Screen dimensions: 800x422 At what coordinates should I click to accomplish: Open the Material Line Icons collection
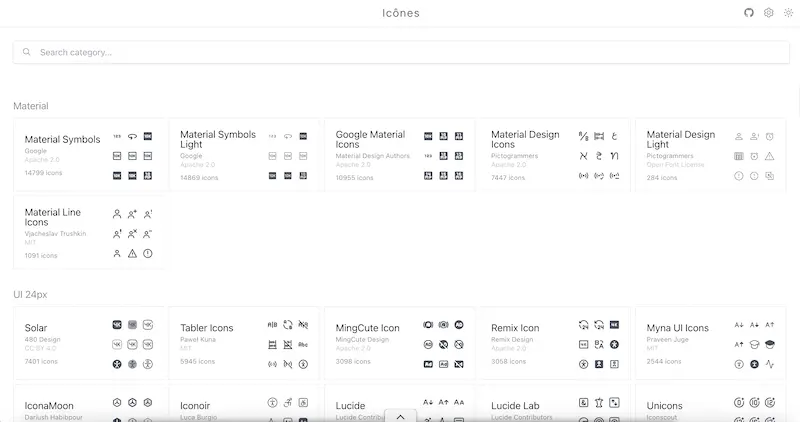pos(89,233)
